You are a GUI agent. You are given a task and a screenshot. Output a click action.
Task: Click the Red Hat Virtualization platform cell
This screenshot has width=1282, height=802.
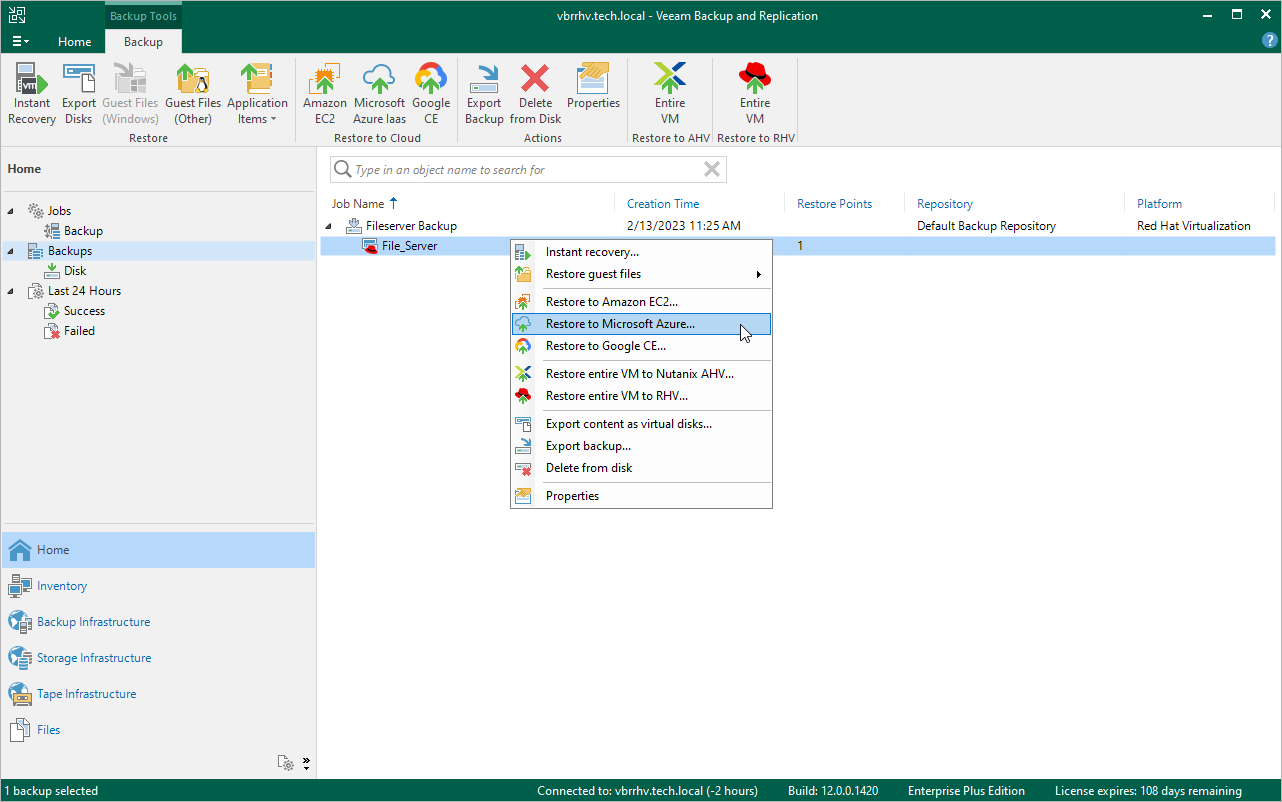1194,226
